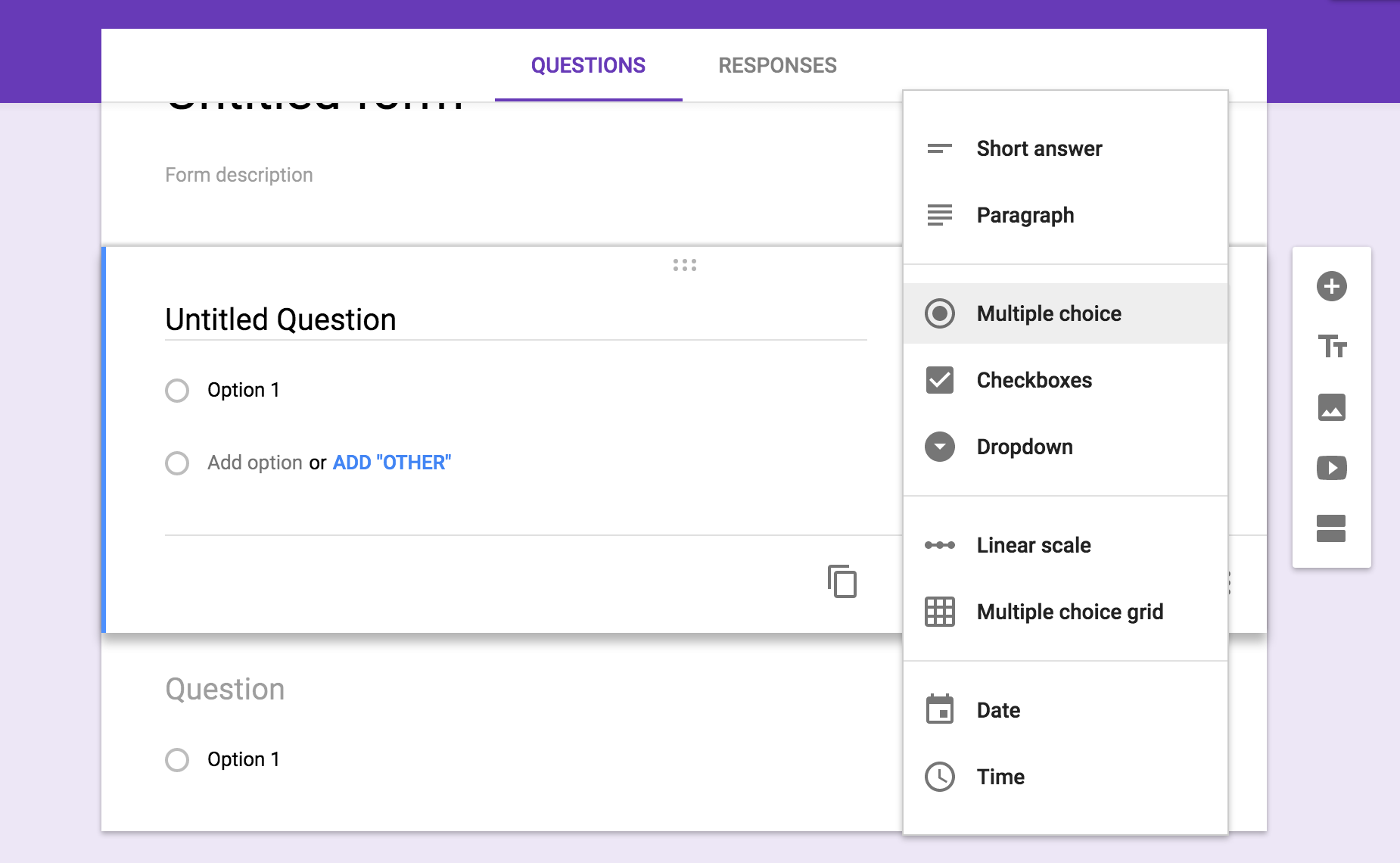Click Option 1 radio in second question
The height and width of the screenshot is (863, 1400).
point(177,759)
